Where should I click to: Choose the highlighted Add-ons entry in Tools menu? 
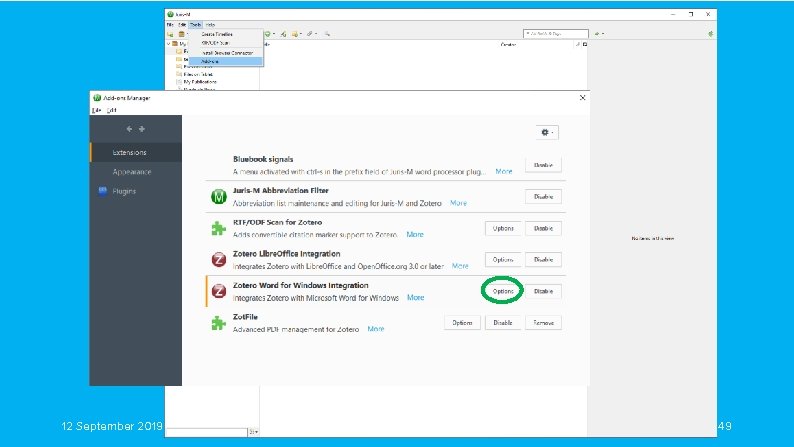click(226, 61)
